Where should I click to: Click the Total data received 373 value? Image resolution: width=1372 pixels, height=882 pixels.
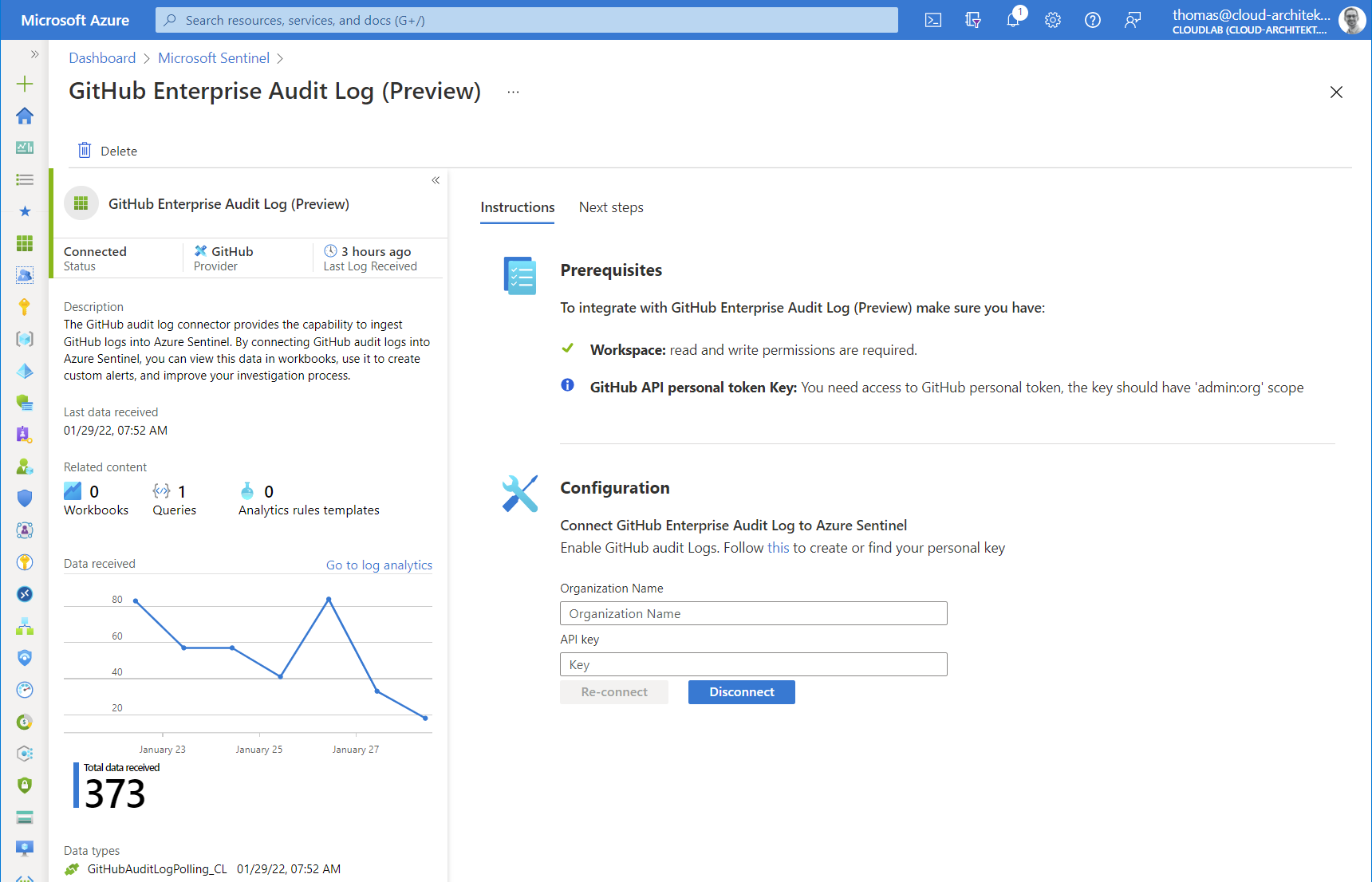pos(115,793)
